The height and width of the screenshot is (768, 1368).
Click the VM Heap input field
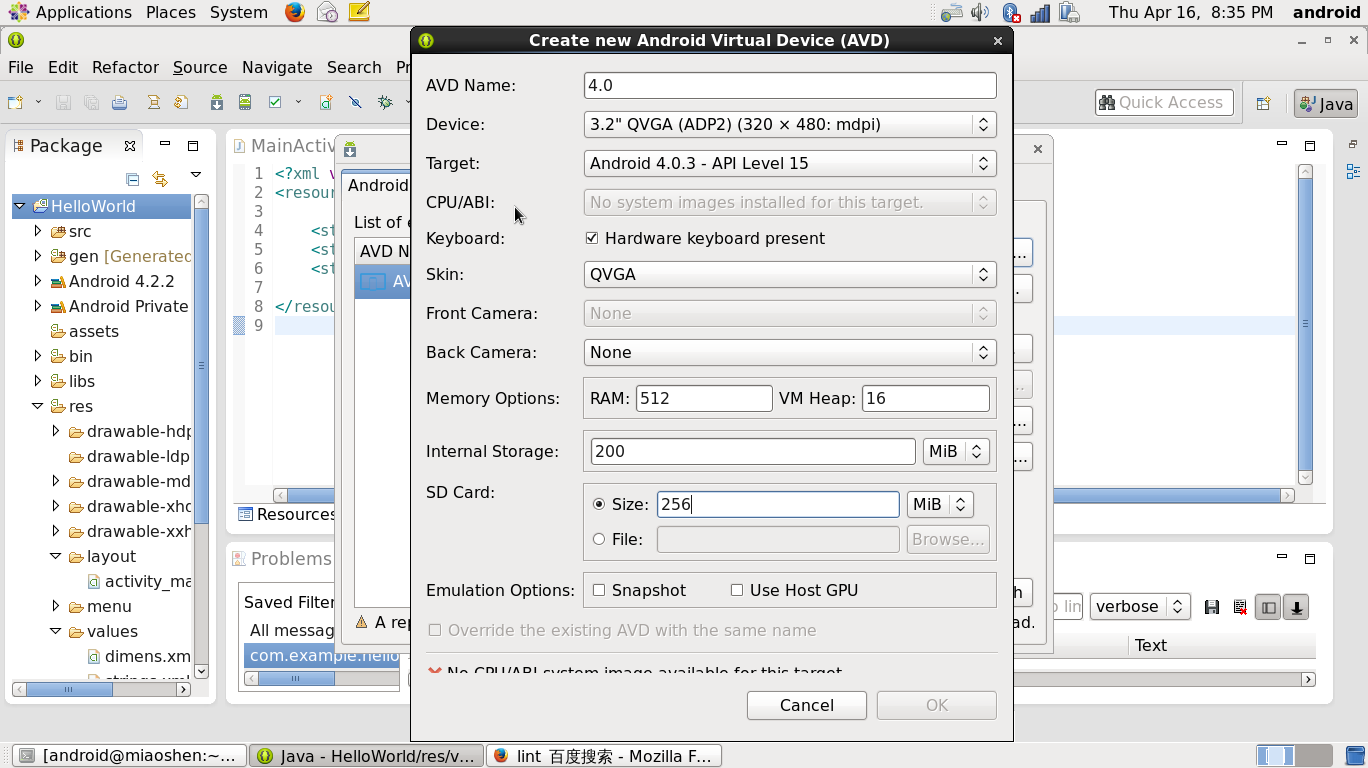(926, 398)
